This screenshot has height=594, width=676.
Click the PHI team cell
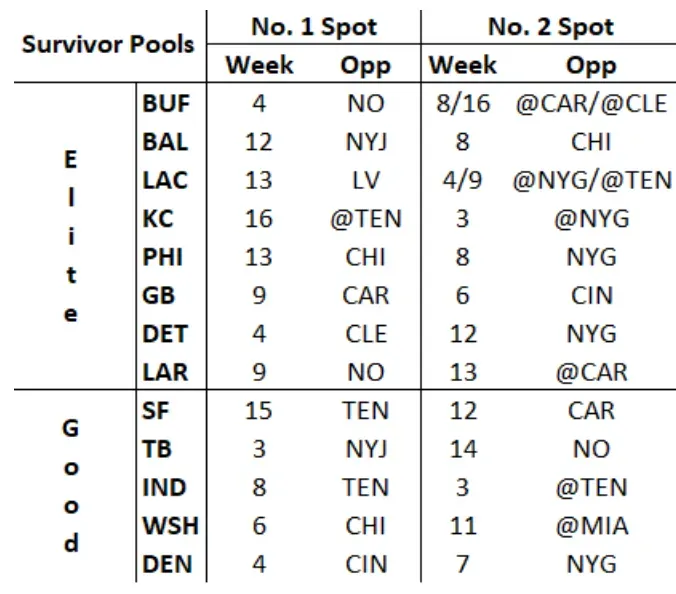coord(164,256)
